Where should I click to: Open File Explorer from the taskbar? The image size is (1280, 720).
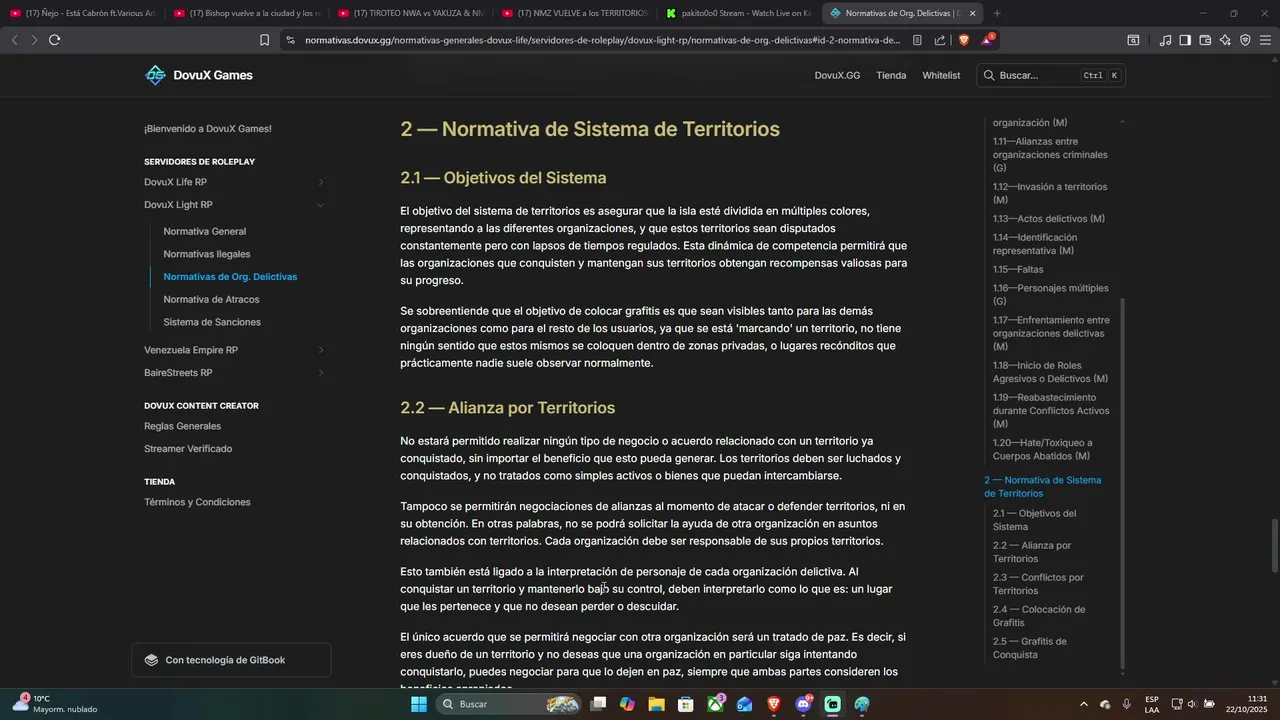656,704
